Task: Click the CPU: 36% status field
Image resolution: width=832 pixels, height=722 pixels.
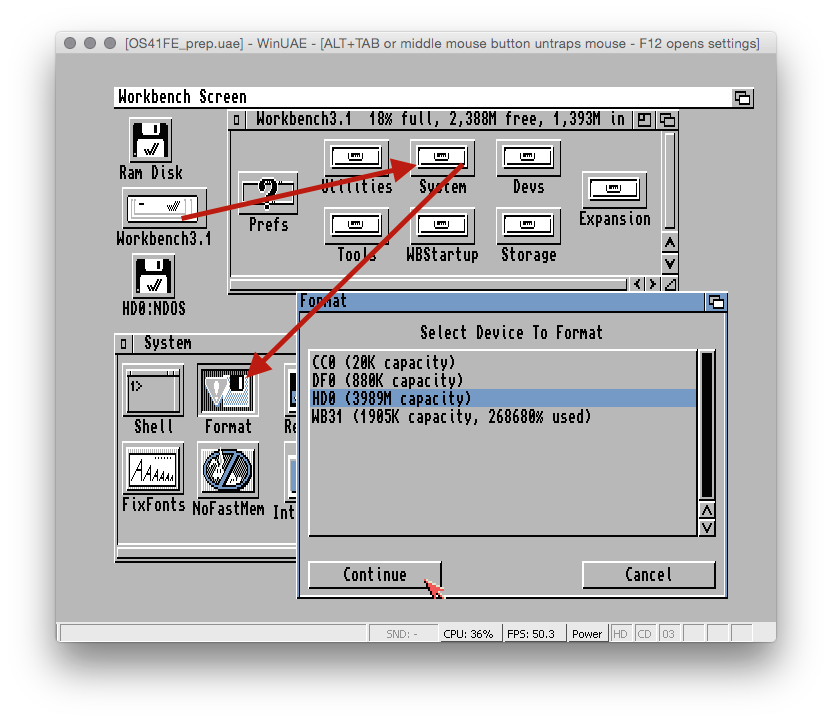Action: [469, 633]
